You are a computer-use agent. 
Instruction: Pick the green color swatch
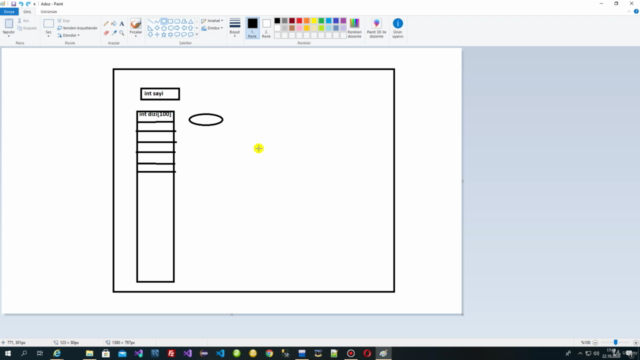point(321,21)
